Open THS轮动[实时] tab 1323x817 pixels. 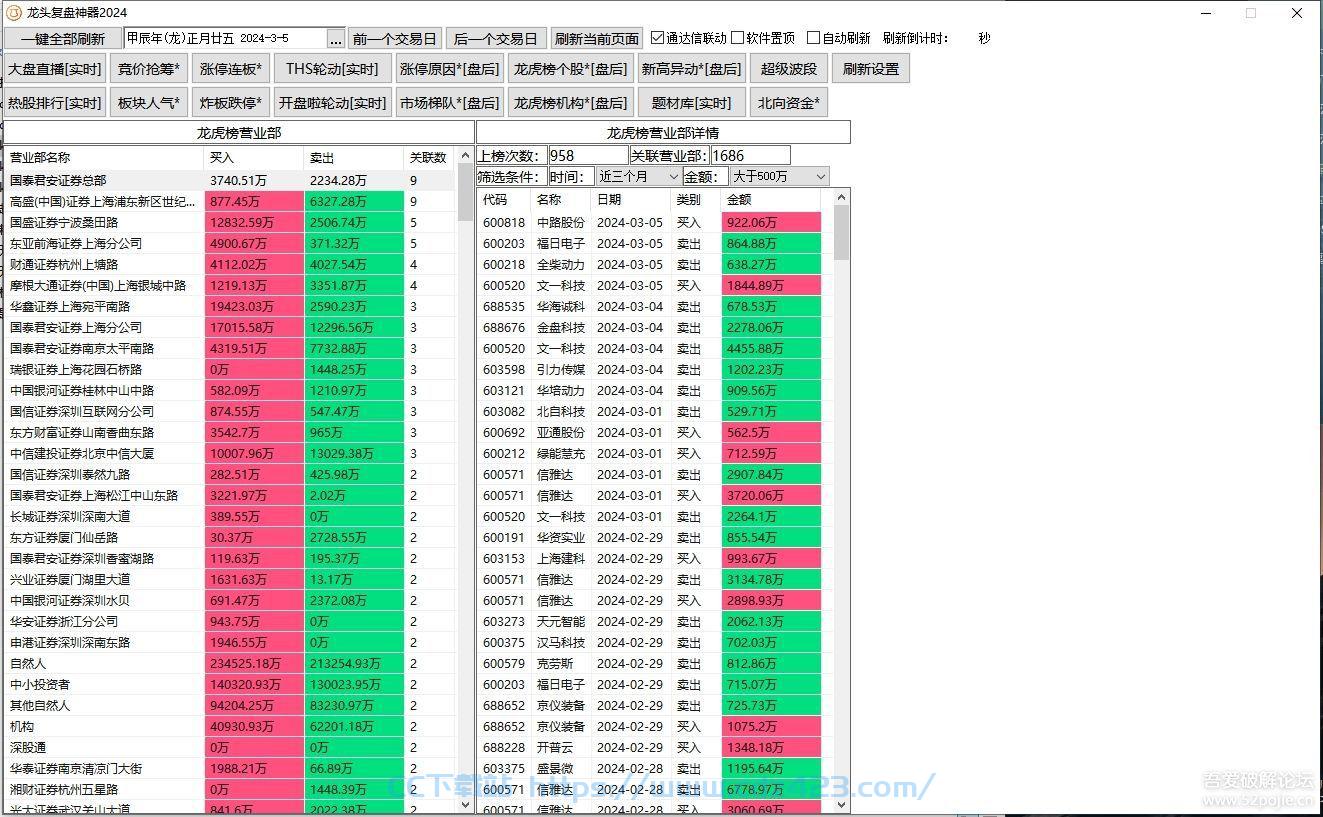pyautogui.click(x=332, y=69)
